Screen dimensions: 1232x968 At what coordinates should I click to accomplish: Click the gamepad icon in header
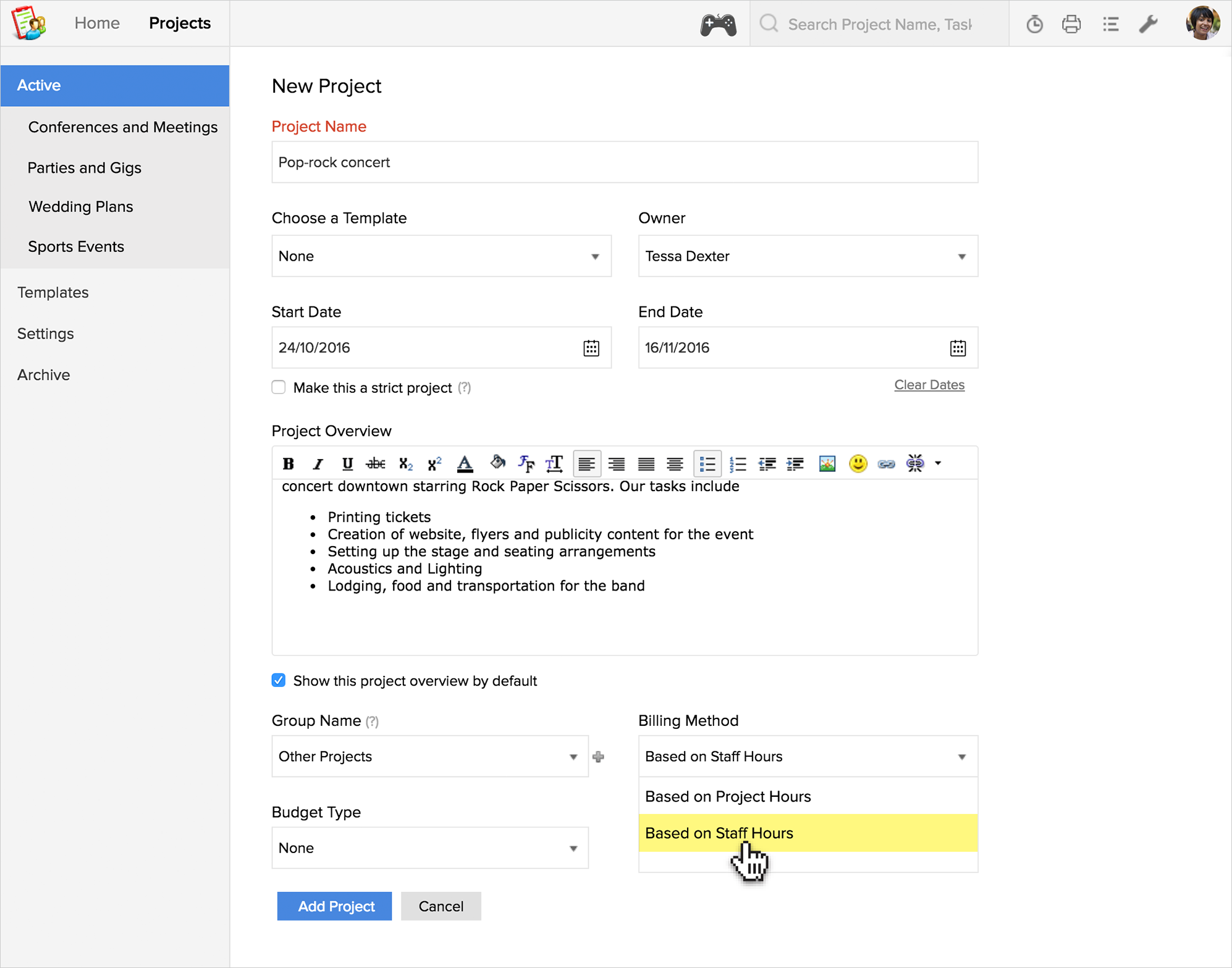pos(718,25)
